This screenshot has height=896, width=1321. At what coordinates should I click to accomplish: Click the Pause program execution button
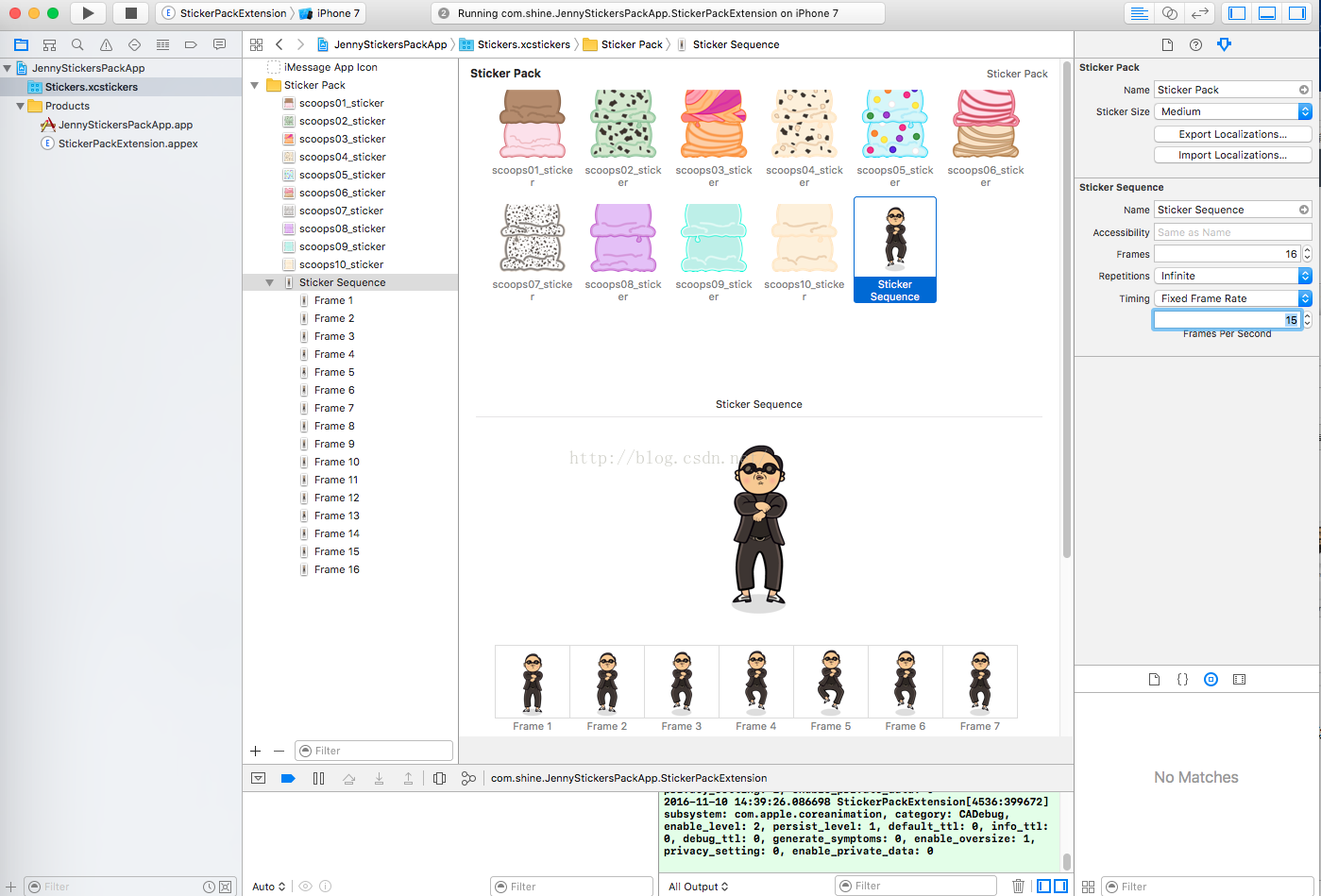pyautogui.click(x=318, y=778)
